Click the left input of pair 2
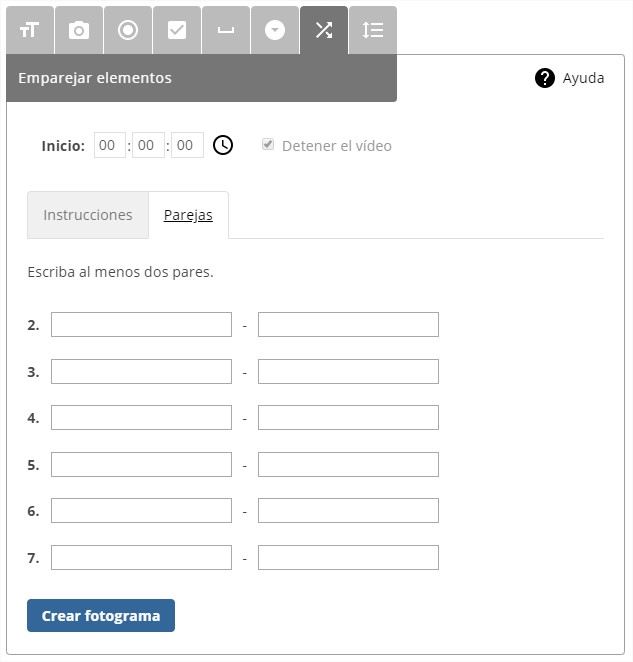This screenshot has height=662, width=633. [x=141, y=325]
